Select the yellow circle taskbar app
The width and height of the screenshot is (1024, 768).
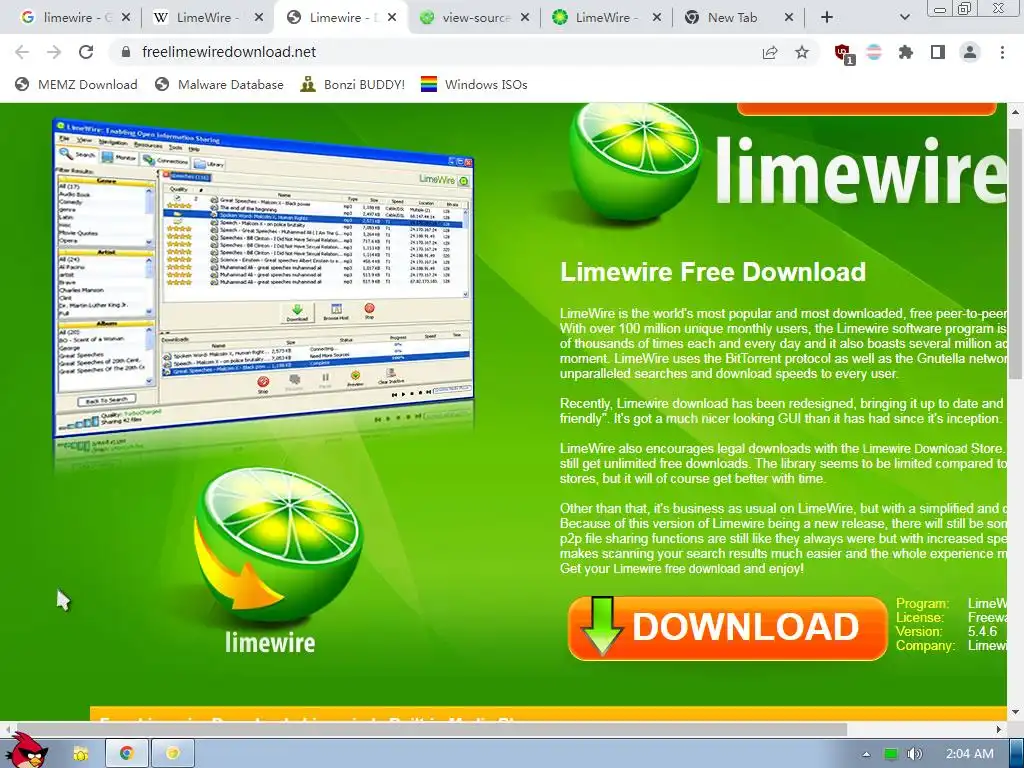pos(173,754)
